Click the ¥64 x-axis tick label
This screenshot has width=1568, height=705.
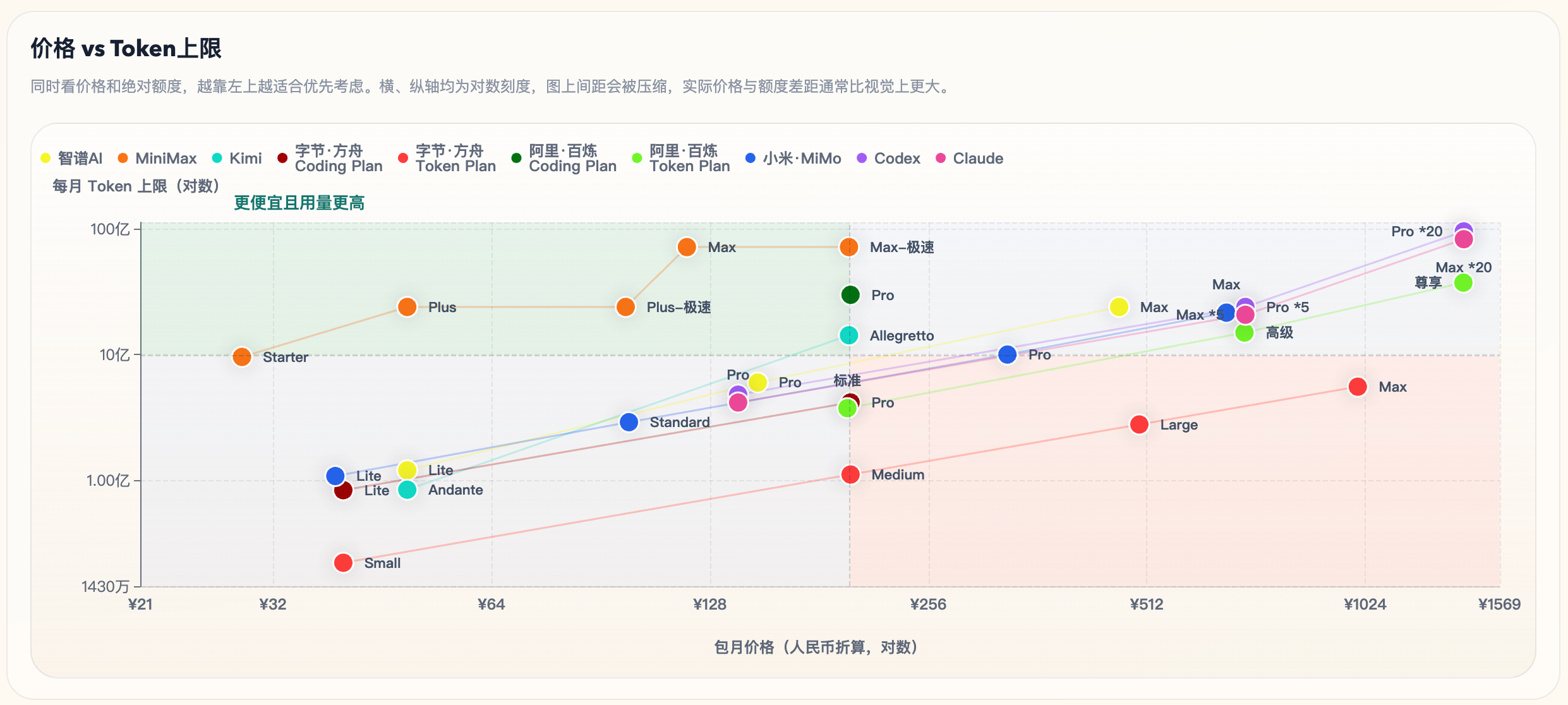492,605
